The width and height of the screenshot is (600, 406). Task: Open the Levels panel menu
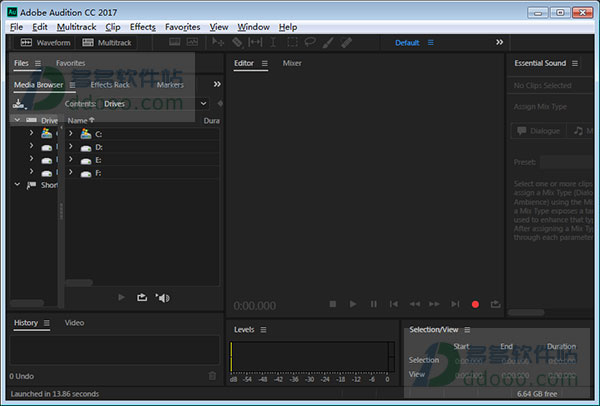pos(263,329)
